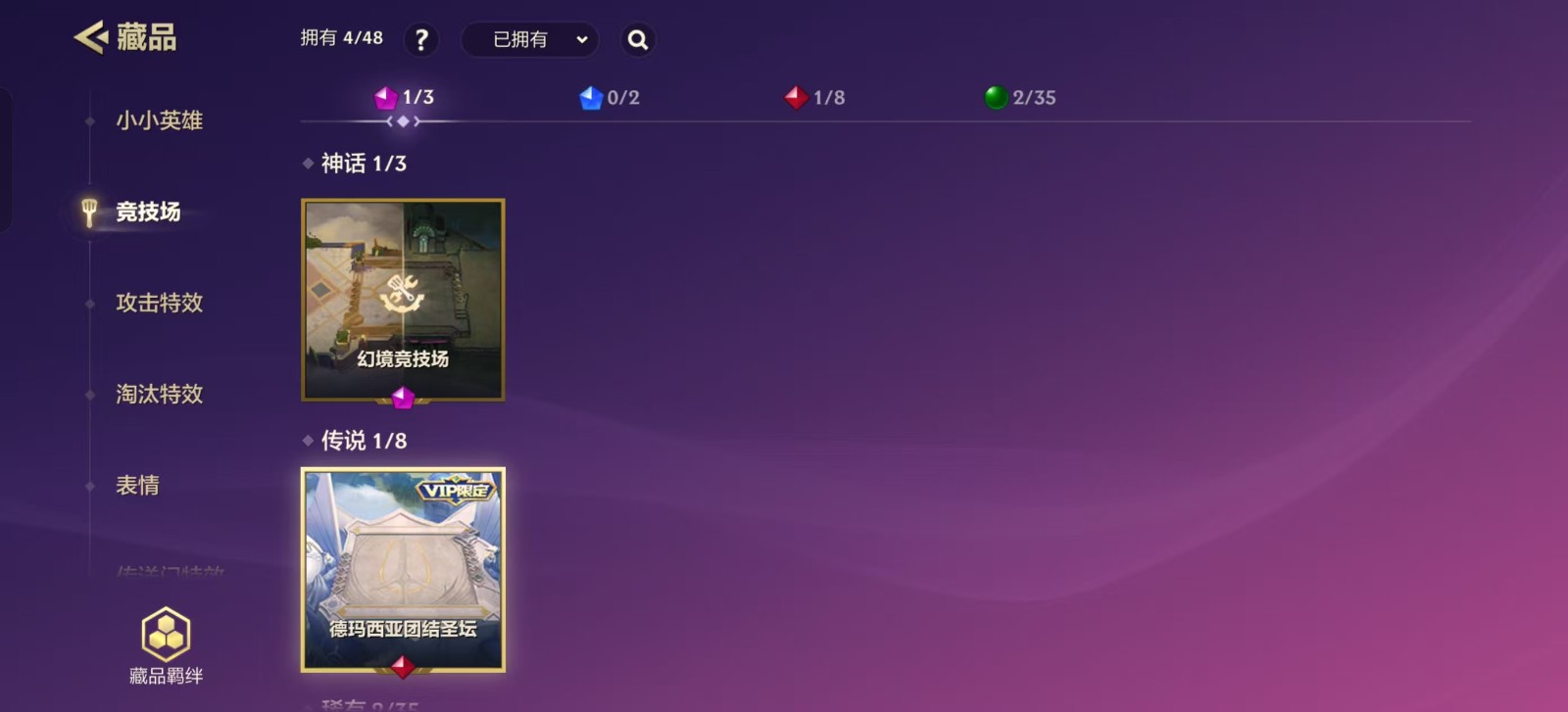
Task: Select 德玛西亚团结圣坛 arena card
Action: 403,570
